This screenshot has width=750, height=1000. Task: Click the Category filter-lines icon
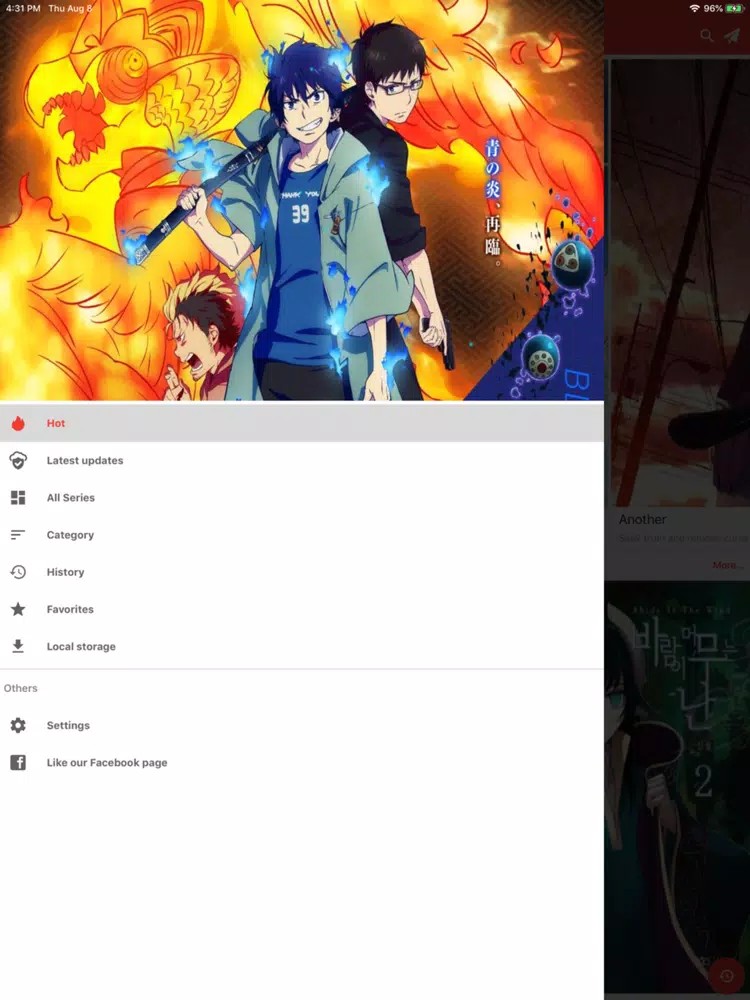tap(18, 534)
